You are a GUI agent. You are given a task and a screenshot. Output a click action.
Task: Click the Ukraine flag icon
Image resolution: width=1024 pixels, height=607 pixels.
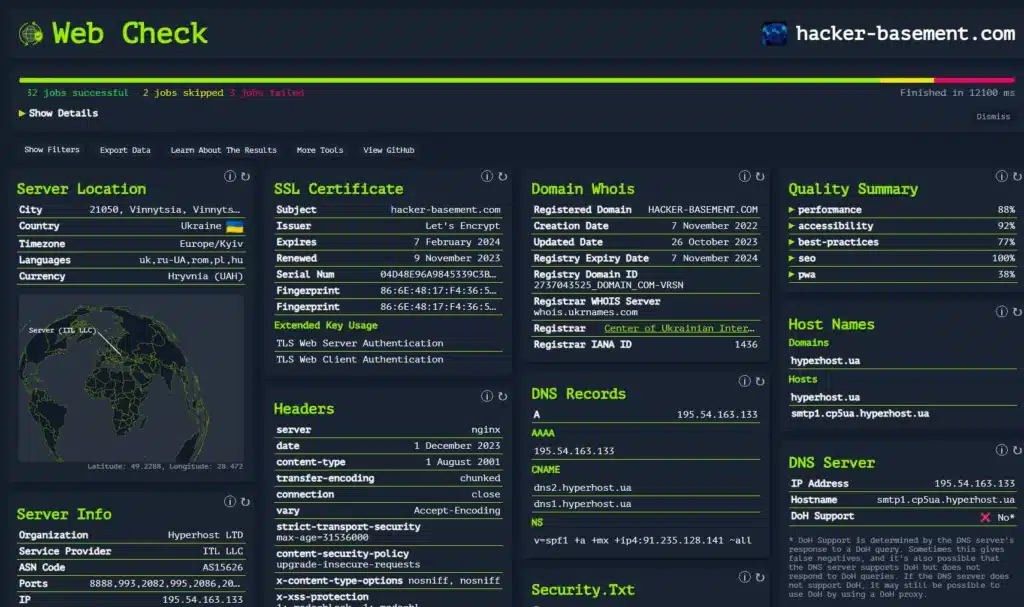click(x=234, y=227)
